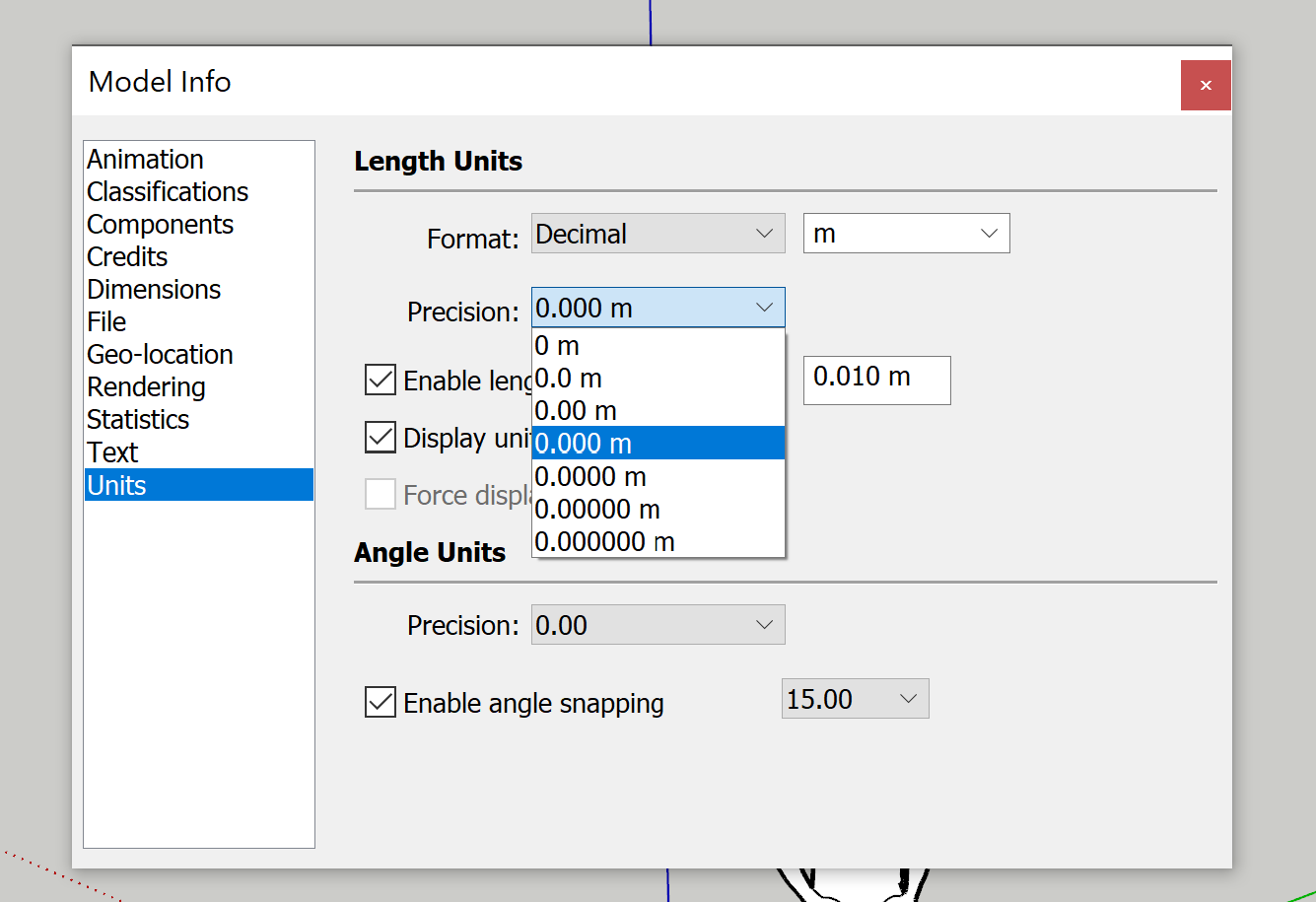Open the angle Precision 0.00 dropdown
The width and height of the screenshot is (1316, 902).
click(x=658, y=625)
